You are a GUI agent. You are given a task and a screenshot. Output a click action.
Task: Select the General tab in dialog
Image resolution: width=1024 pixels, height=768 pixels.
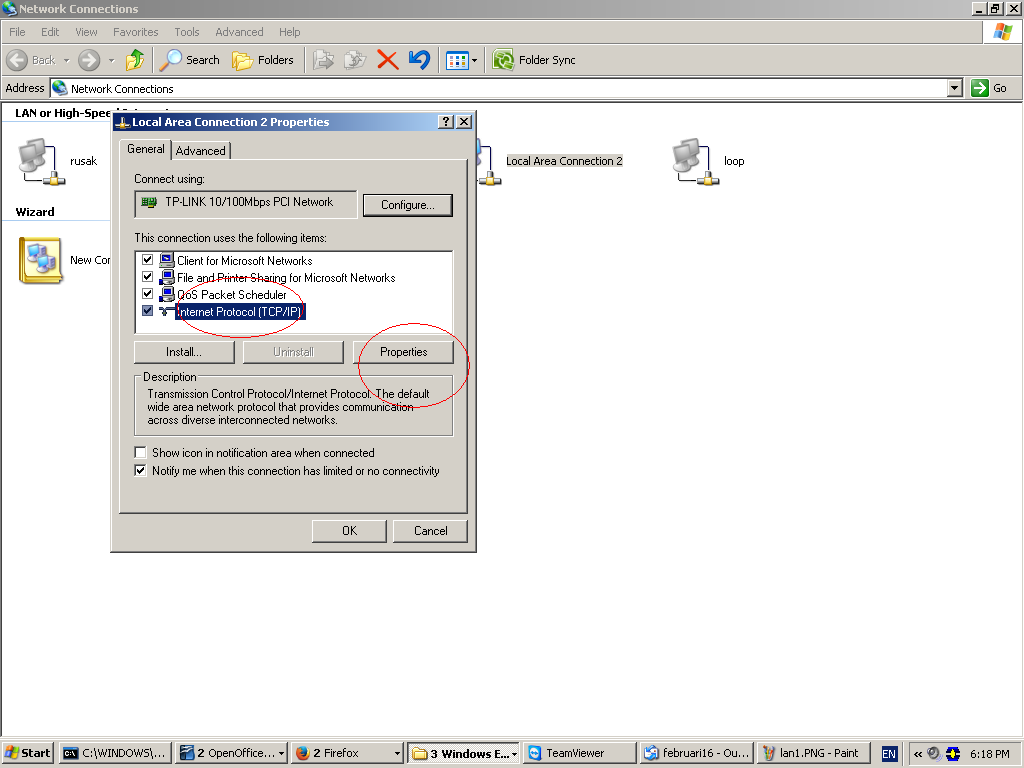146,149
